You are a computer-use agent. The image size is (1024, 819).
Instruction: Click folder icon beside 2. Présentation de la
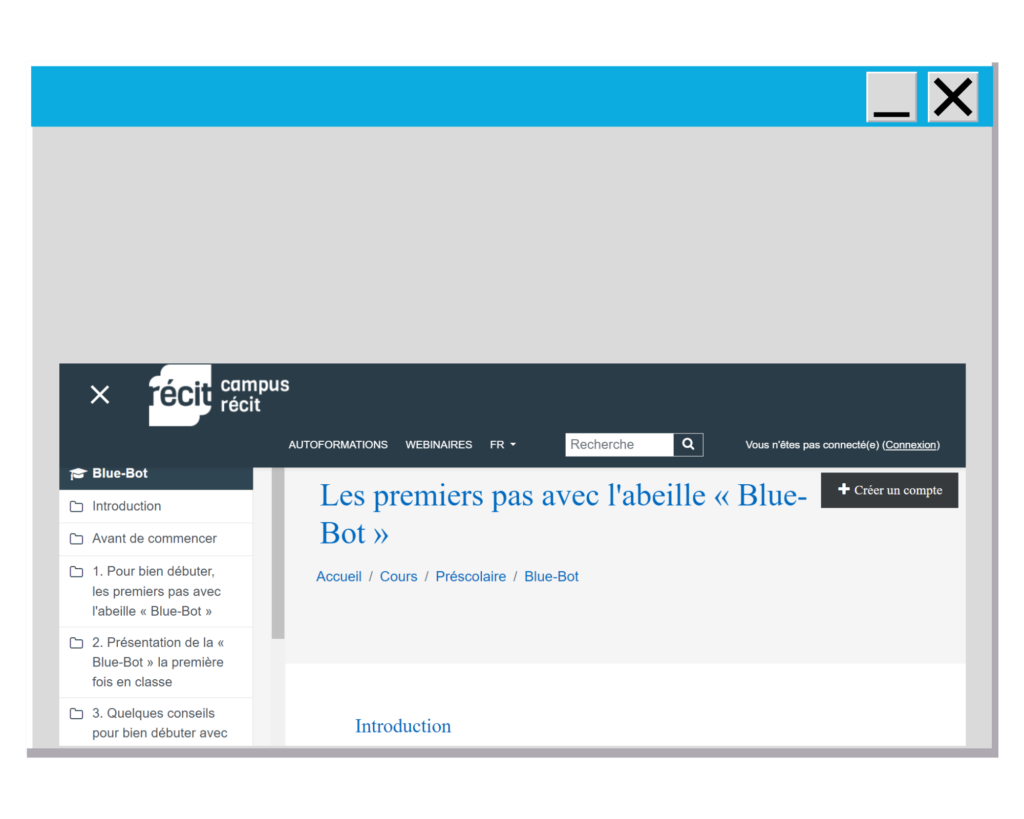click(76, 643)
